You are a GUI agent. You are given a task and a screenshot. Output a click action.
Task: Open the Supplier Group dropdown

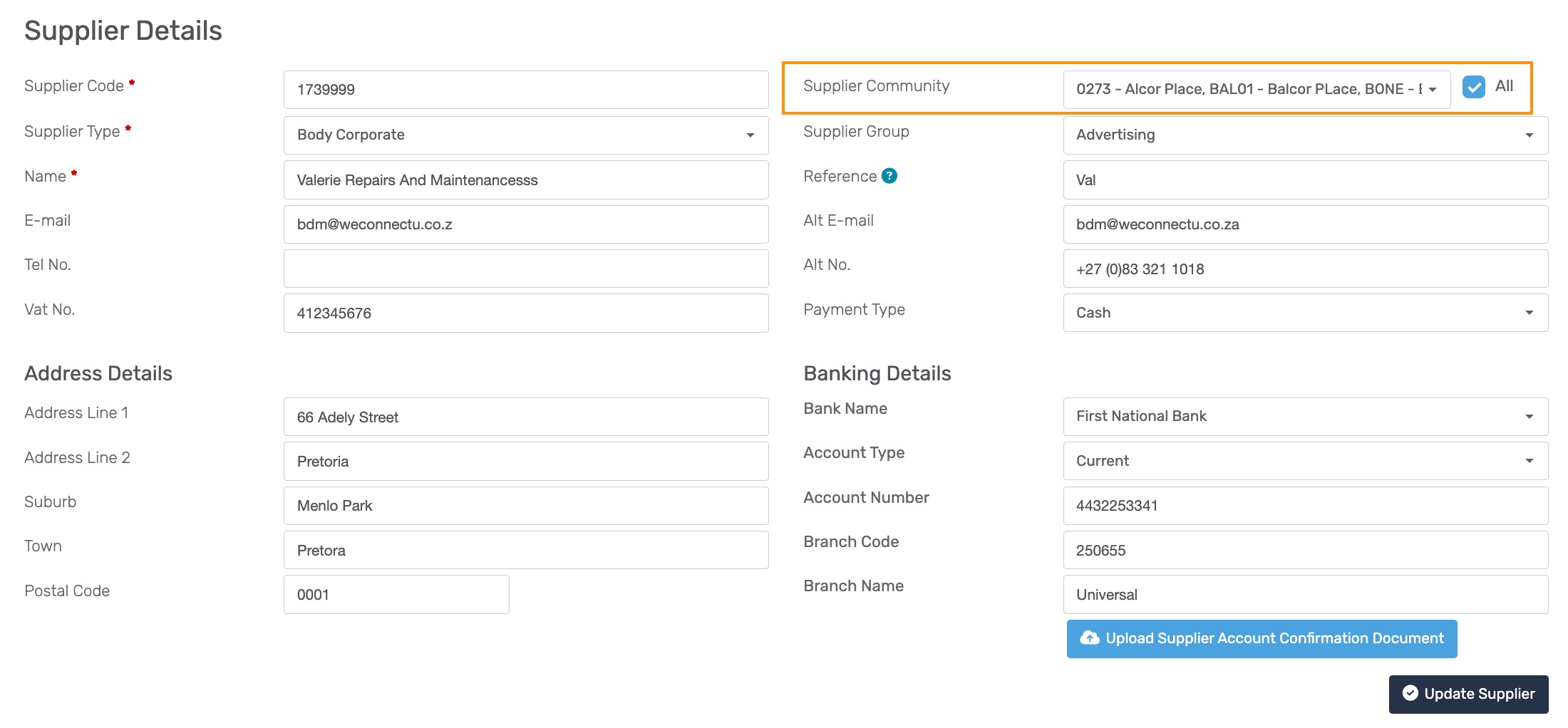coord(1305,135)
